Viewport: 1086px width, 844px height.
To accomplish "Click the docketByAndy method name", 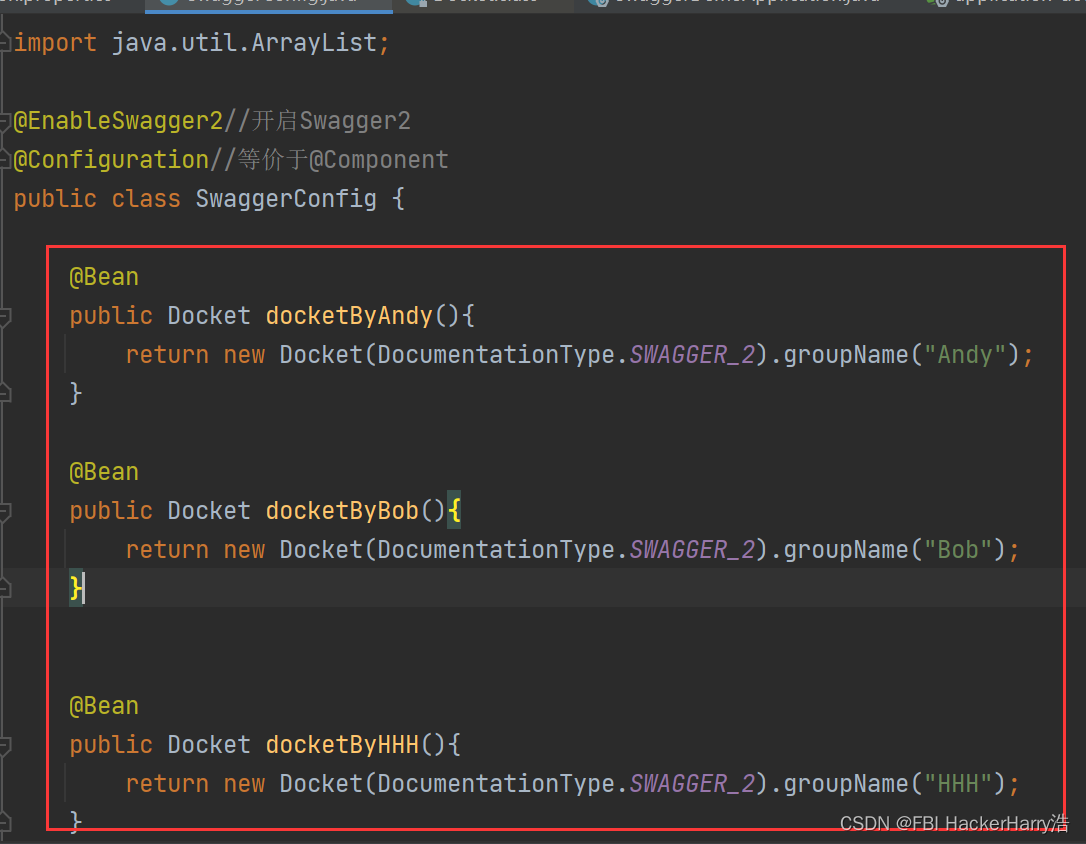I will (349, 316).
